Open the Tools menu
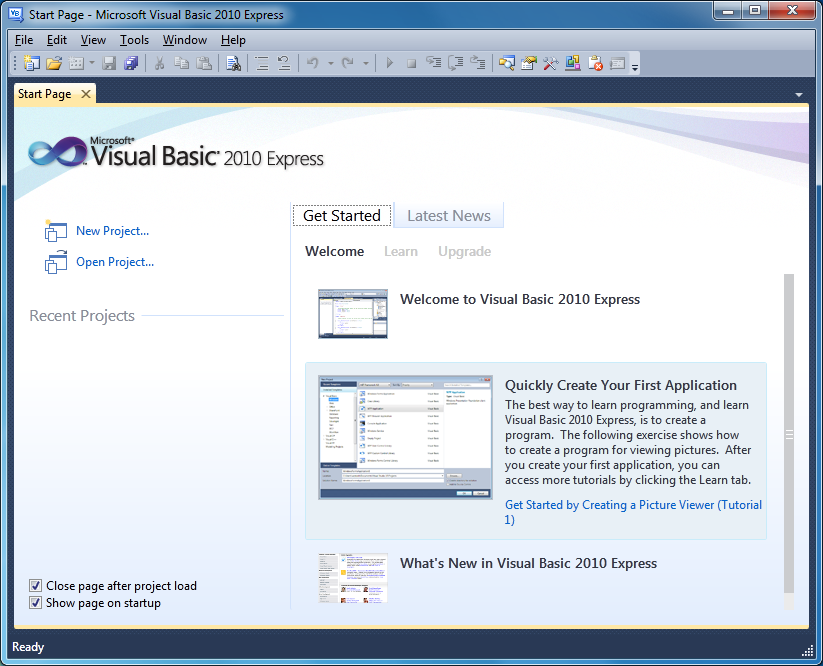Viewport: 823px width, 666px height. 133,40
